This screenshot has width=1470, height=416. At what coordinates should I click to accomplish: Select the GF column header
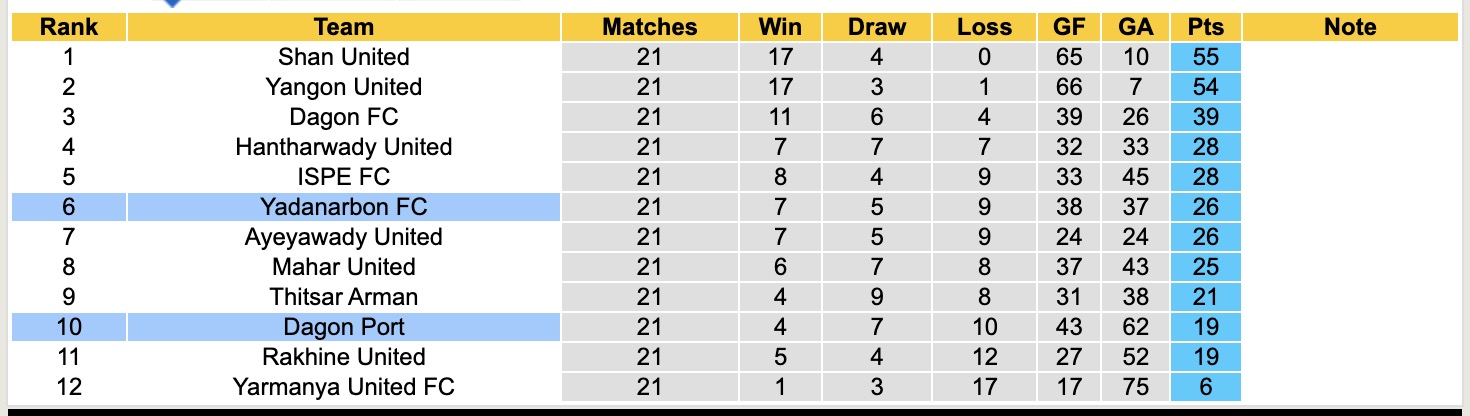(x=1069, y=27)
